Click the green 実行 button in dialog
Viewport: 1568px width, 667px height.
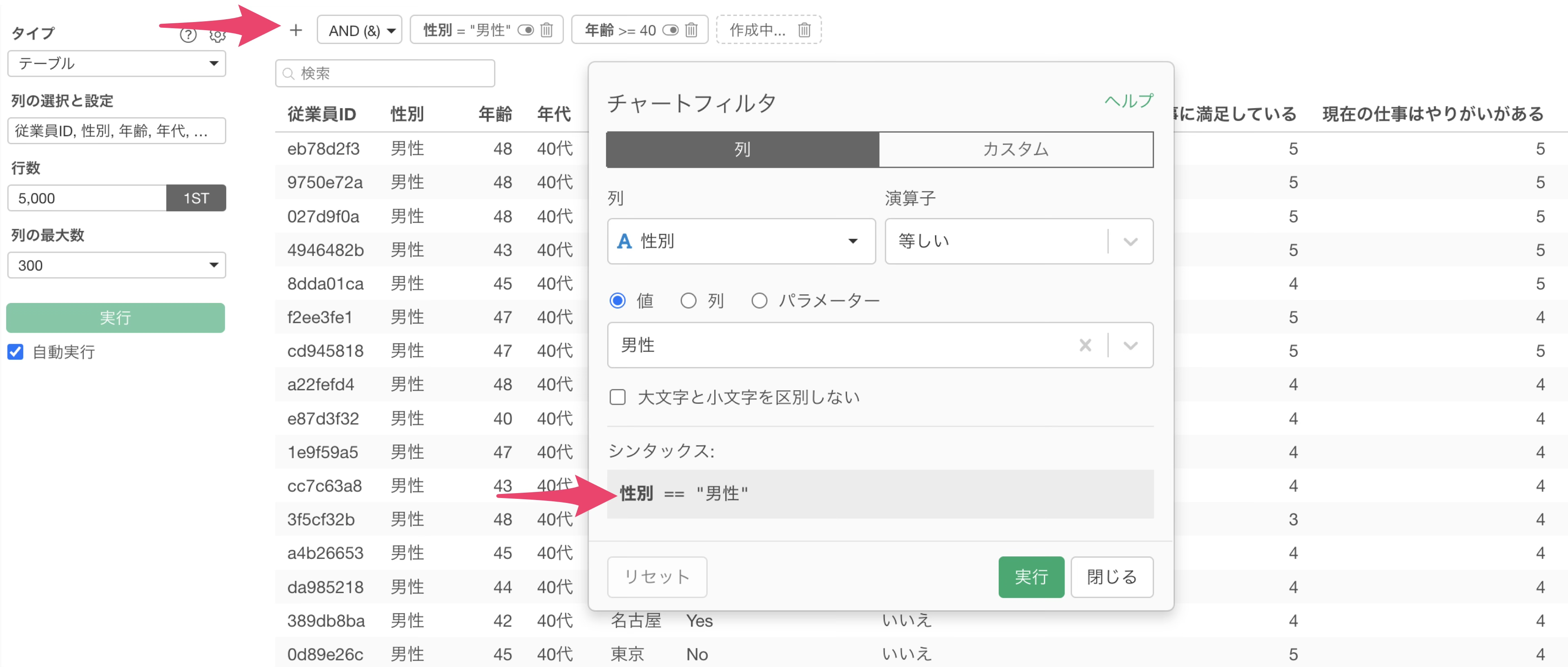point(1031,576)
